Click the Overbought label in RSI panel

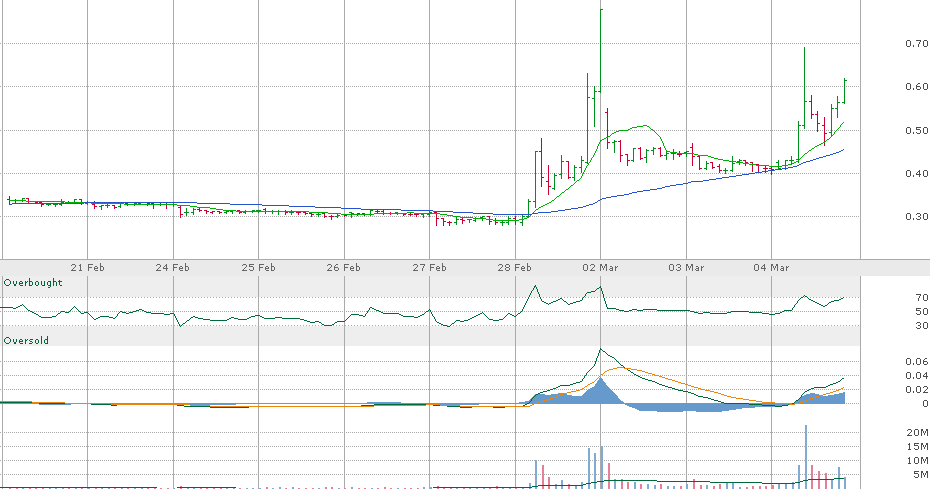tap(33, 282)
